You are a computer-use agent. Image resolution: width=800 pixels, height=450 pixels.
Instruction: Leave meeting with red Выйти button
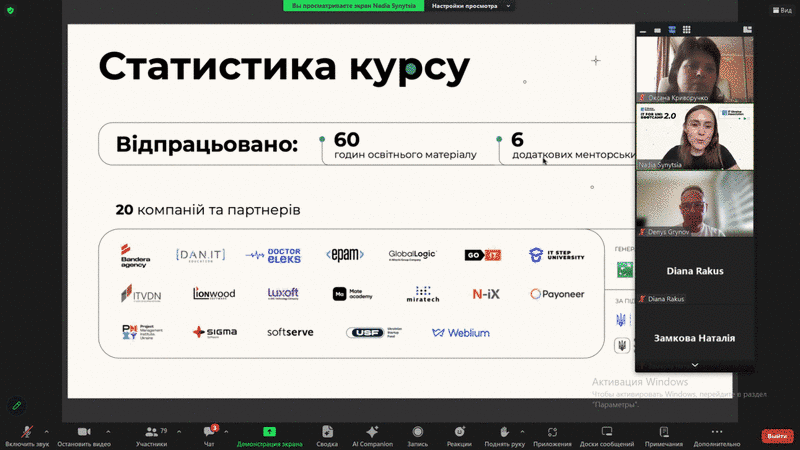pos(777,436)
